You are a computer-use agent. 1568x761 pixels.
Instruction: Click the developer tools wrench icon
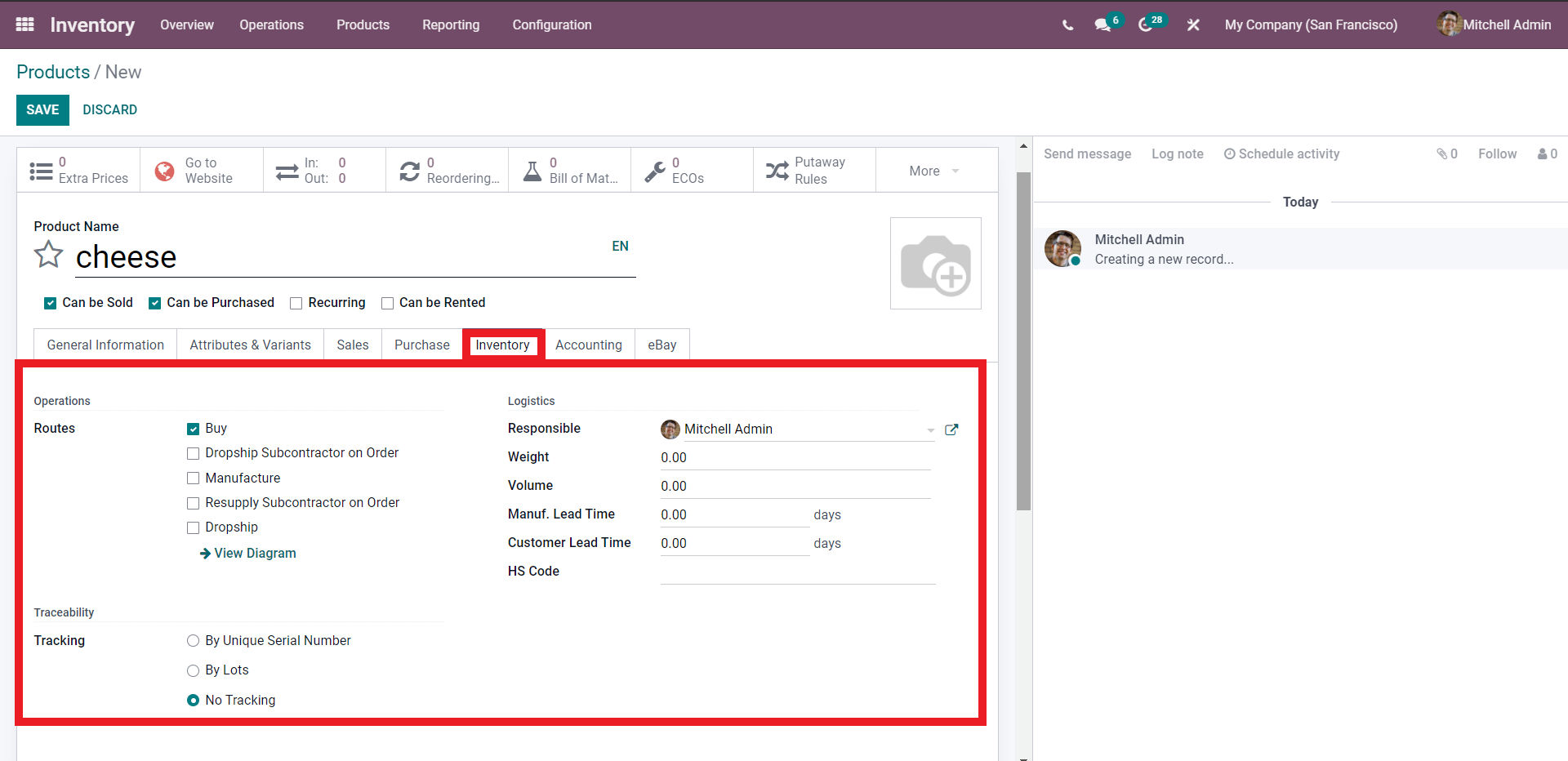click(x=1192, y=25)
